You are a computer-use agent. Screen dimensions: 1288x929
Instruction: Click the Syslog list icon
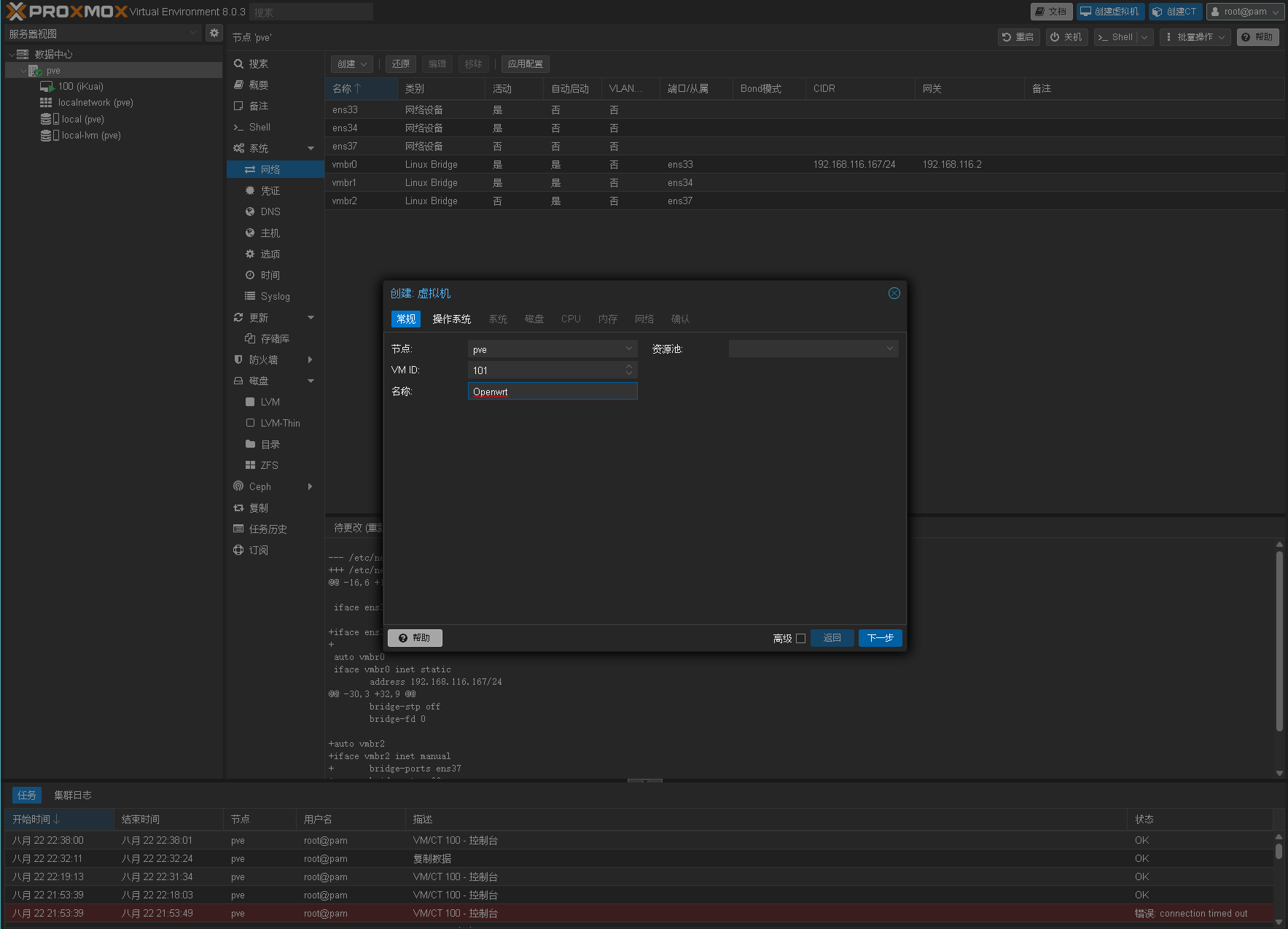(250, 296)
